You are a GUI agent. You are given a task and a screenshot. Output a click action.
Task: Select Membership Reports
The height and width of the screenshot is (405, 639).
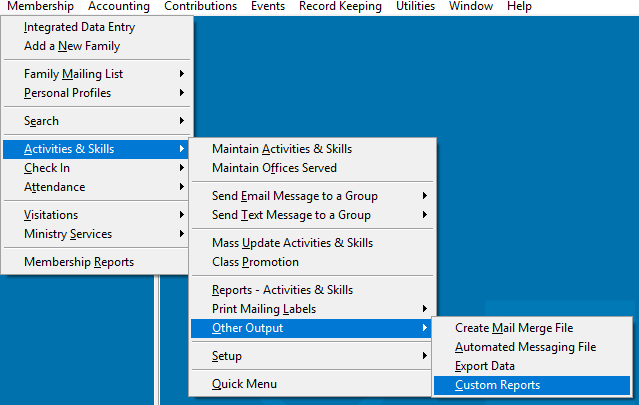79,262
